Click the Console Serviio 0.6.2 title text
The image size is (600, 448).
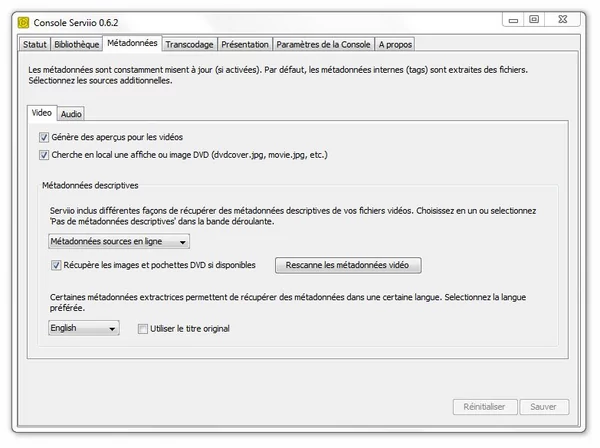tap(76, 23)
